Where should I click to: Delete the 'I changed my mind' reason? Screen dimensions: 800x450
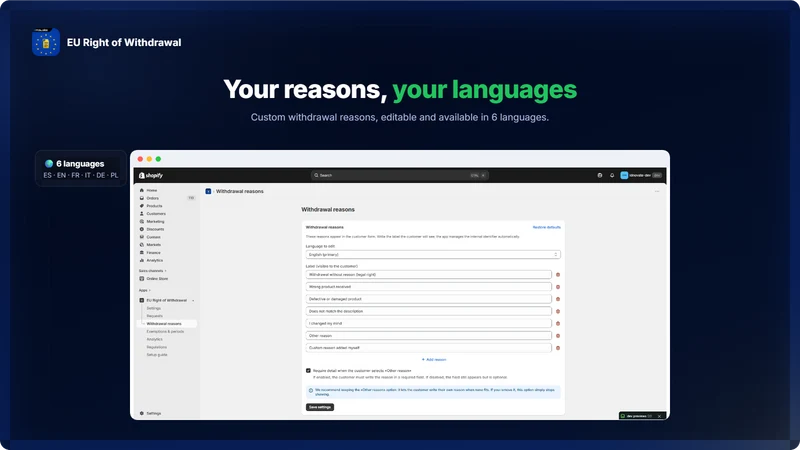pyautogui.click(x=558, y=323)
